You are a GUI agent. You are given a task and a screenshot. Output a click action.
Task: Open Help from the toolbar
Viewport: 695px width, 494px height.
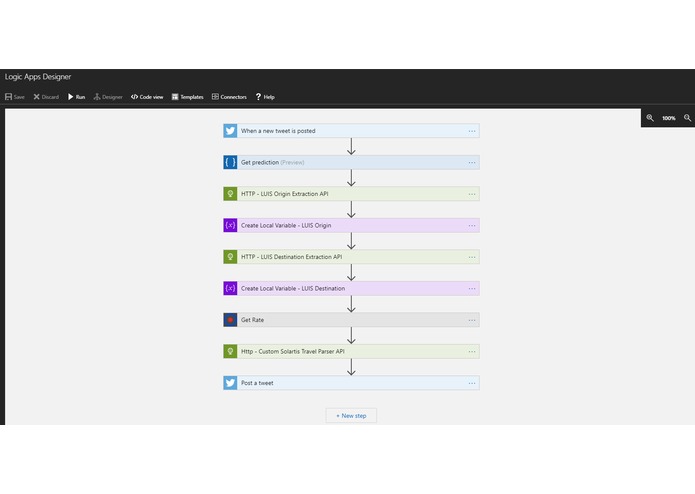(265, 97)
